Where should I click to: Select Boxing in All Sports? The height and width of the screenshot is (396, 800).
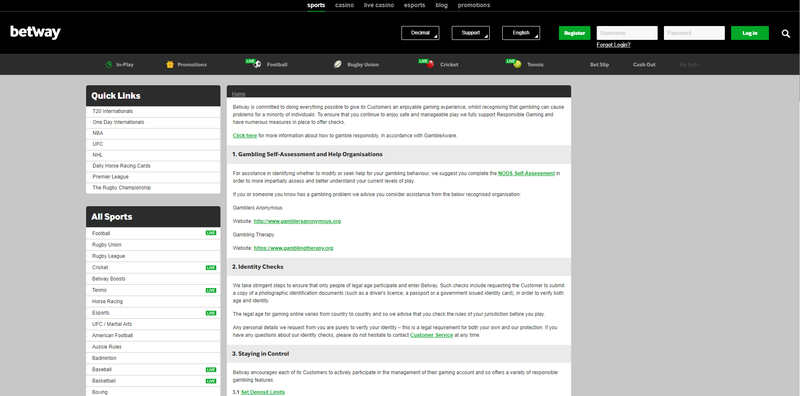pyautogui.click(x=153, y=392)
